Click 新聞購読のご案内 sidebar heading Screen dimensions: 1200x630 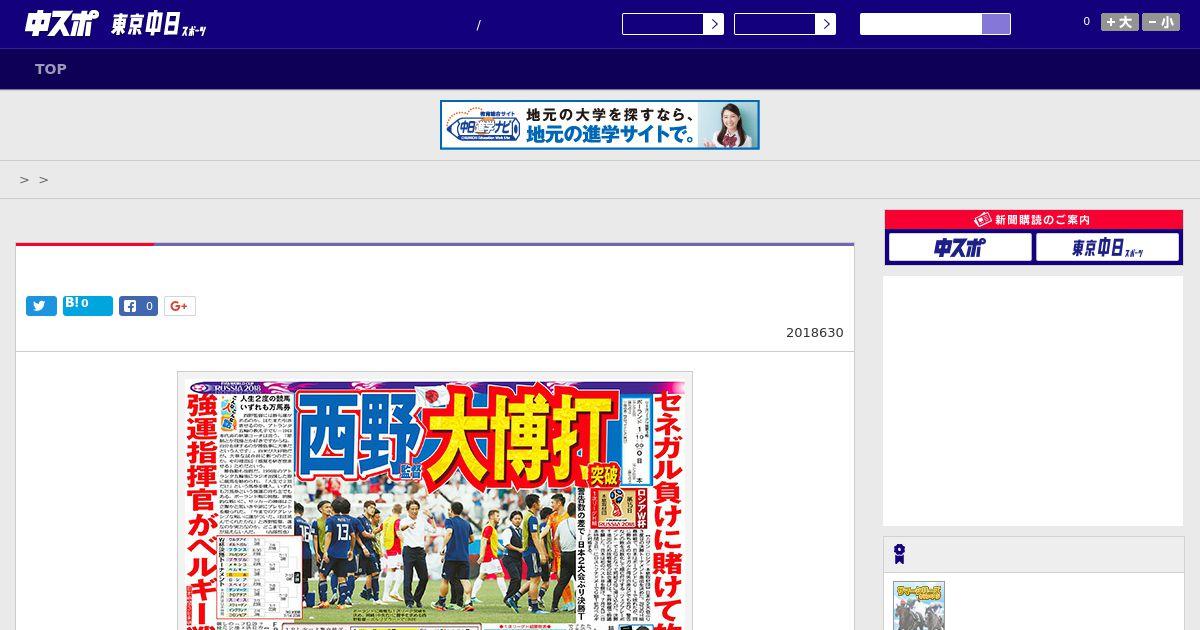coord(1034,219)
